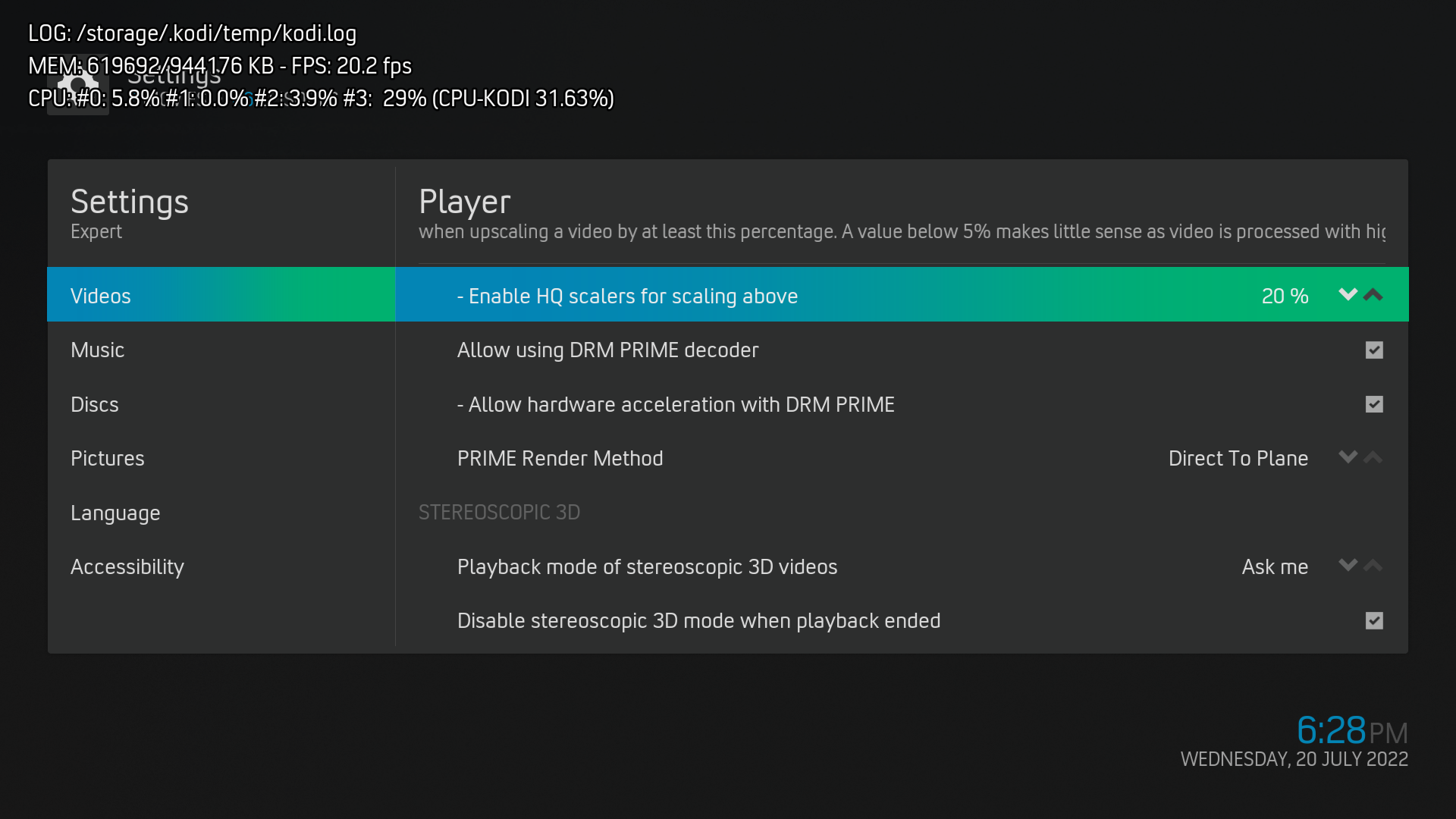Switch to Accessibility settings category
1456x819 pixels.
point(127,567)
